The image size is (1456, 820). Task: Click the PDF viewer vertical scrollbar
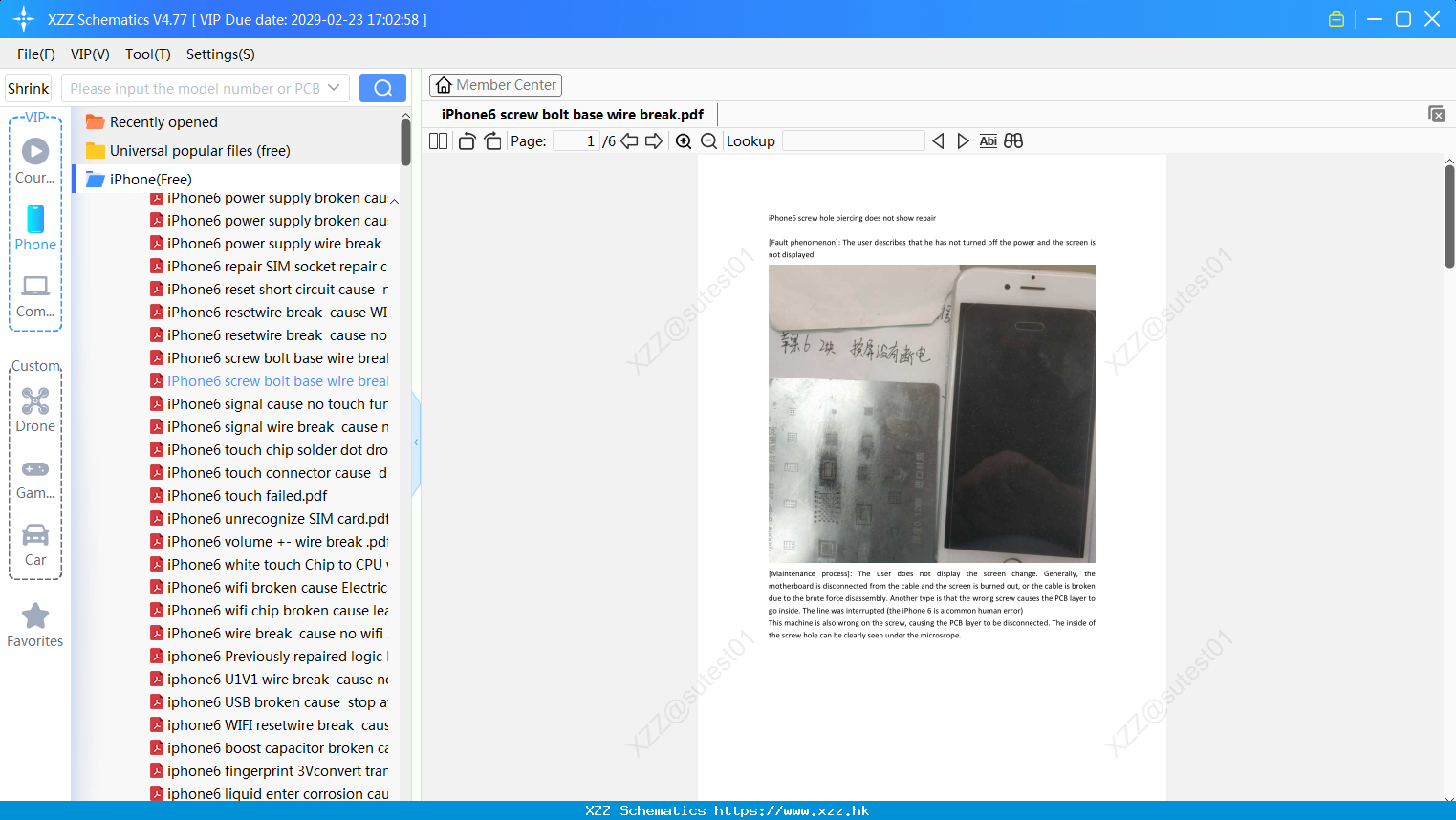click(1449, 217)
